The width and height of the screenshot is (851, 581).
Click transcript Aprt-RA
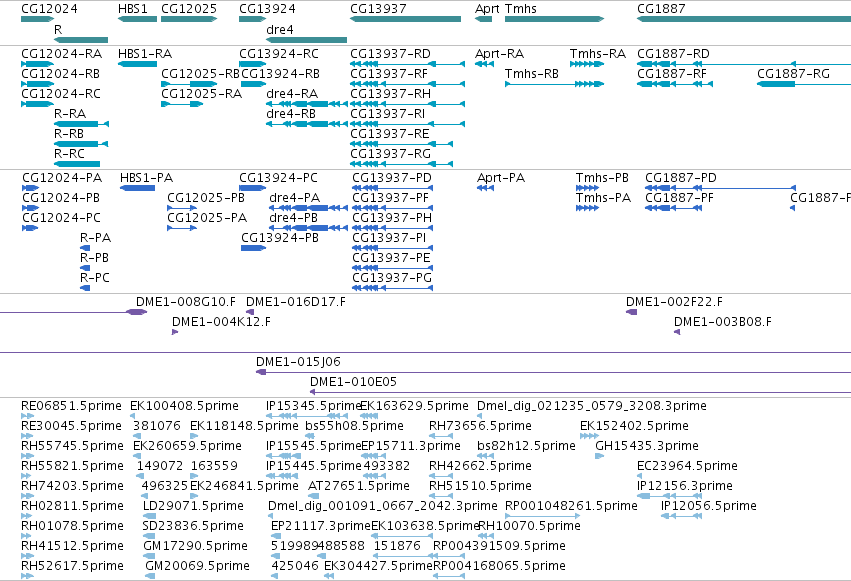(499, 54)
